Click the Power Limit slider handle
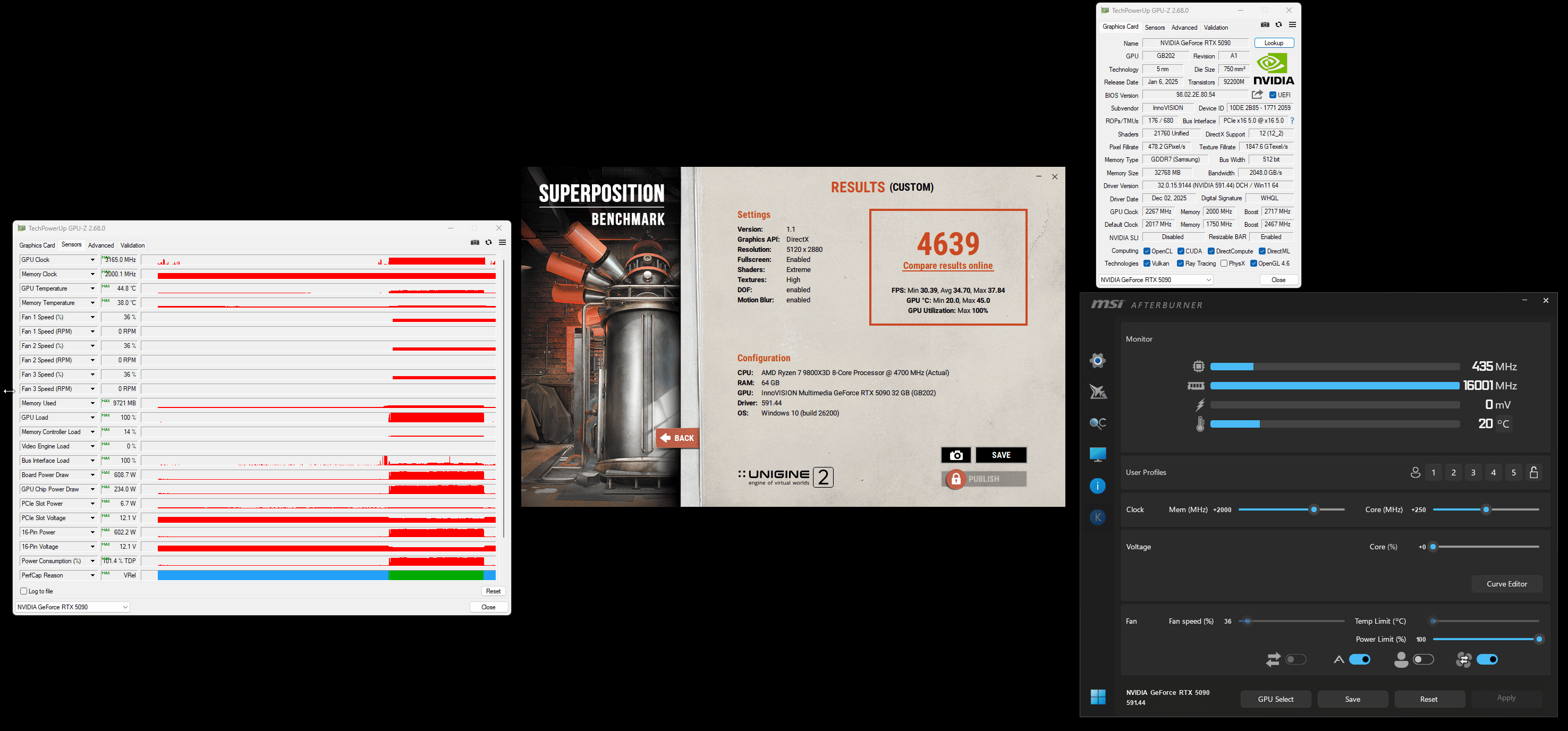The width and height of the screenshot is (1568, 731). 1539,639
